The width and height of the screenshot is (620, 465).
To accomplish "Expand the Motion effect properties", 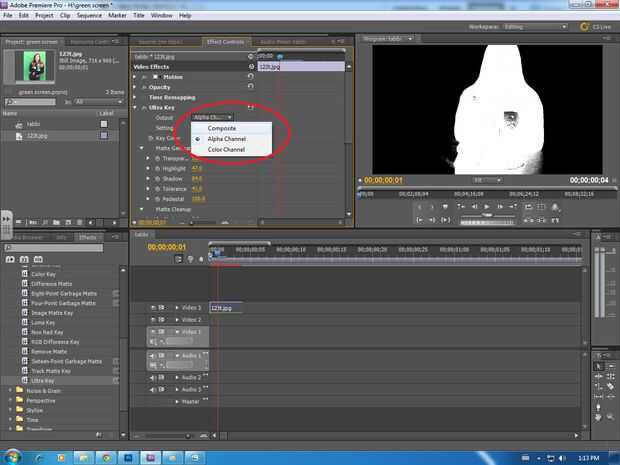I will [135, 77].
